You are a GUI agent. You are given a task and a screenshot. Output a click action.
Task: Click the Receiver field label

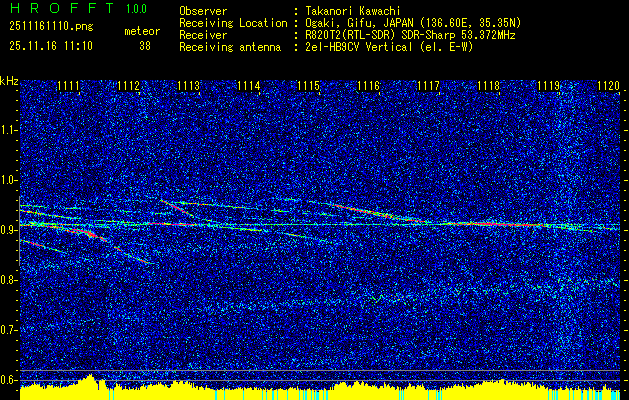tap(203, 35)
